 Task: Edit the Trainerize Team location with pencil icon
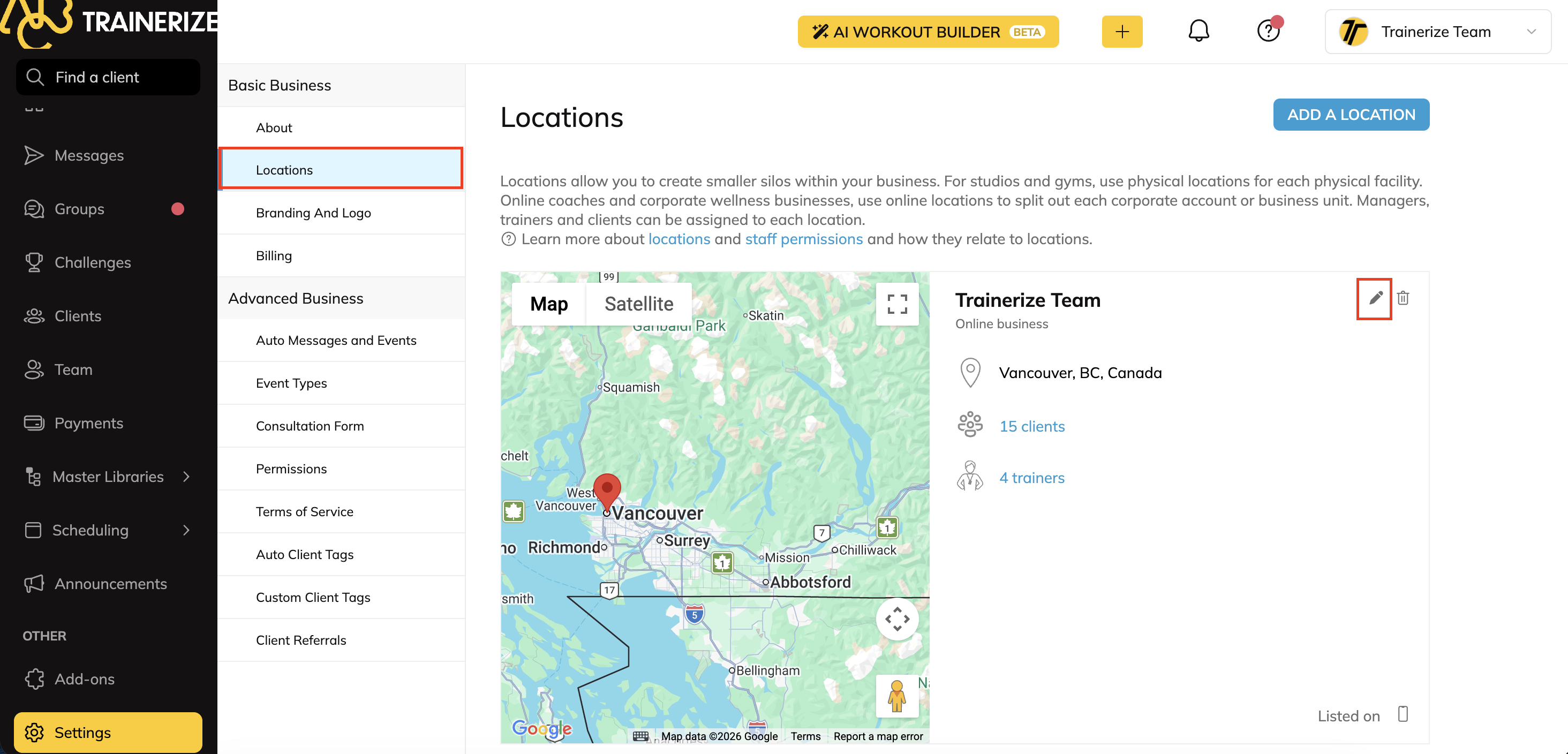(1375, 298)
